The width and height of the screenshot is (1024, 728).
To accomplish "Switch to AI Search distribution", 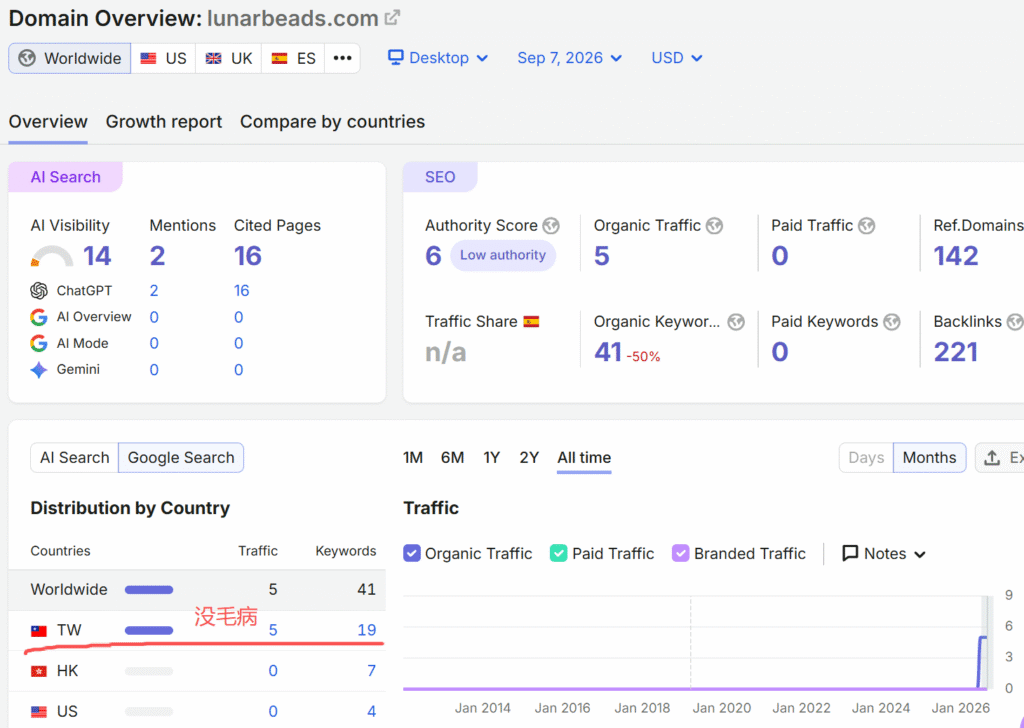I will tap(74, 458).
